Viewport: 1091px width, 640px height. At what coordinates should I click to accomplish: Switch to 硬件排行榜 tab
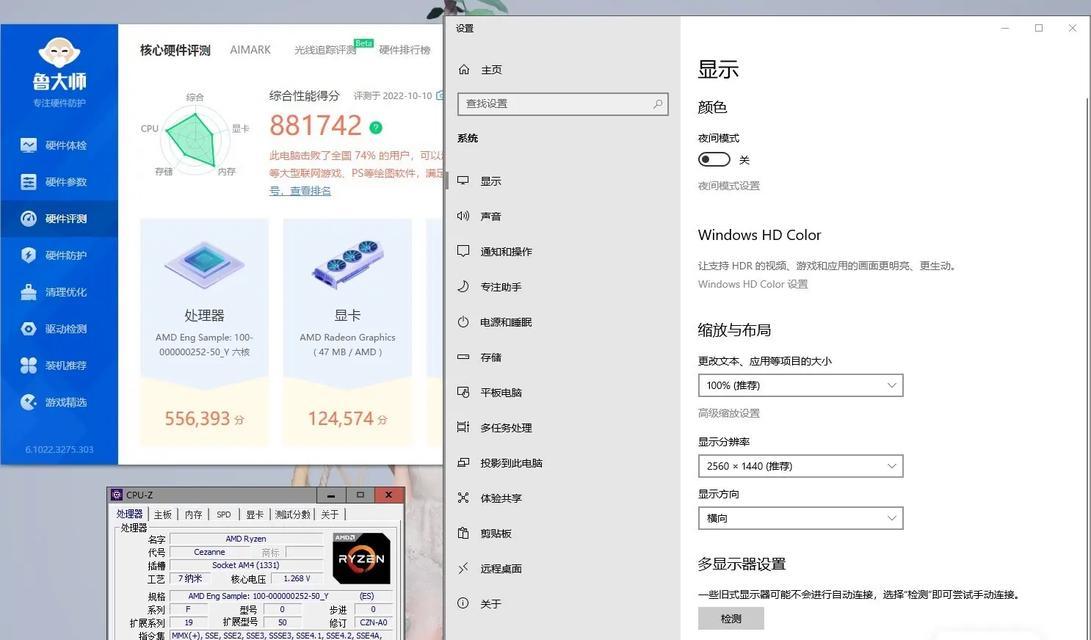click(x=405, y=50)
